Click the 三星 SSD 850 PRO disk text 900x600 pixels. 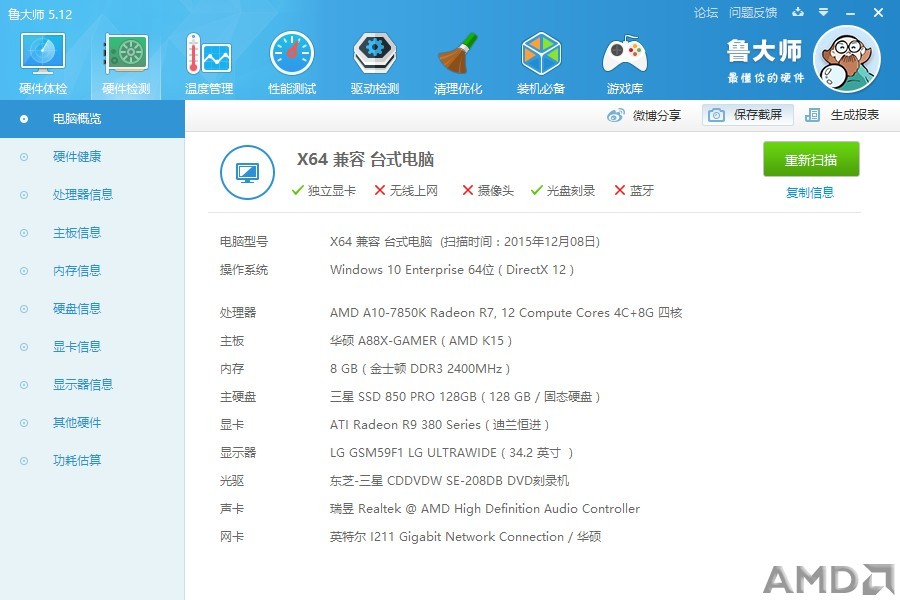click(465, 397)
